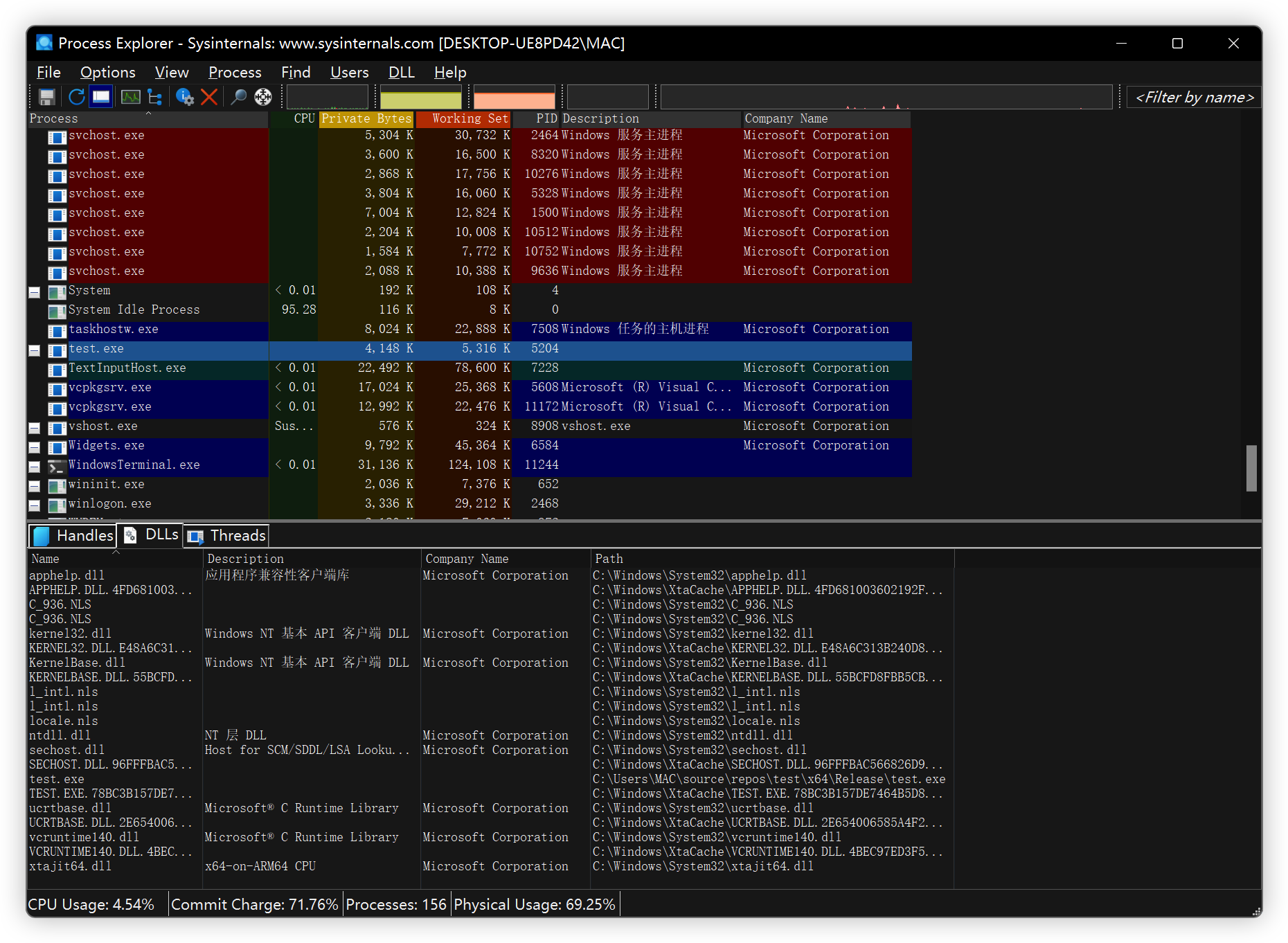Collapse the winlogon.exe tree node
Screen dimensions: 1288x943
click(34, 505)
